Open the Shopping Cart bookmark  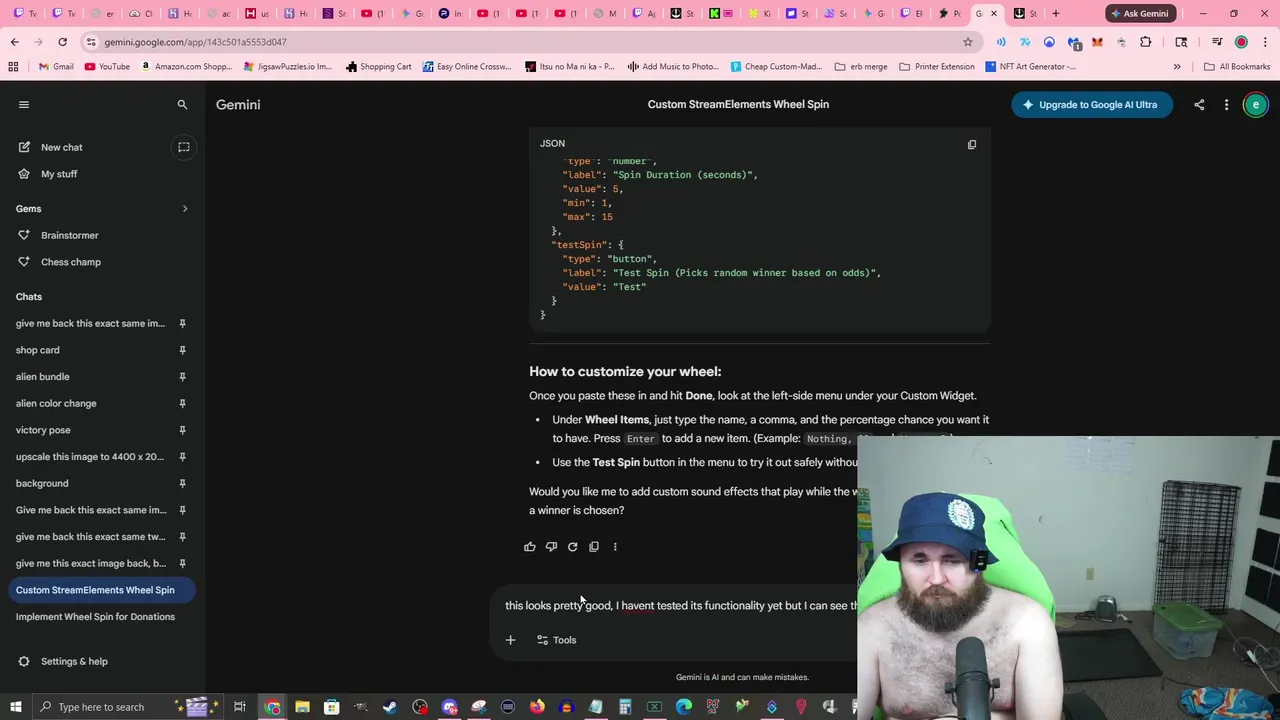pos(378,66)
